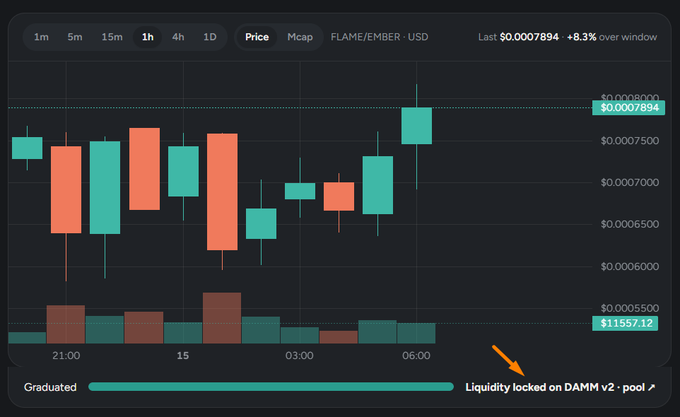Click the tallest red volume bar
The image size is (680, 417).
pos(222,318)
